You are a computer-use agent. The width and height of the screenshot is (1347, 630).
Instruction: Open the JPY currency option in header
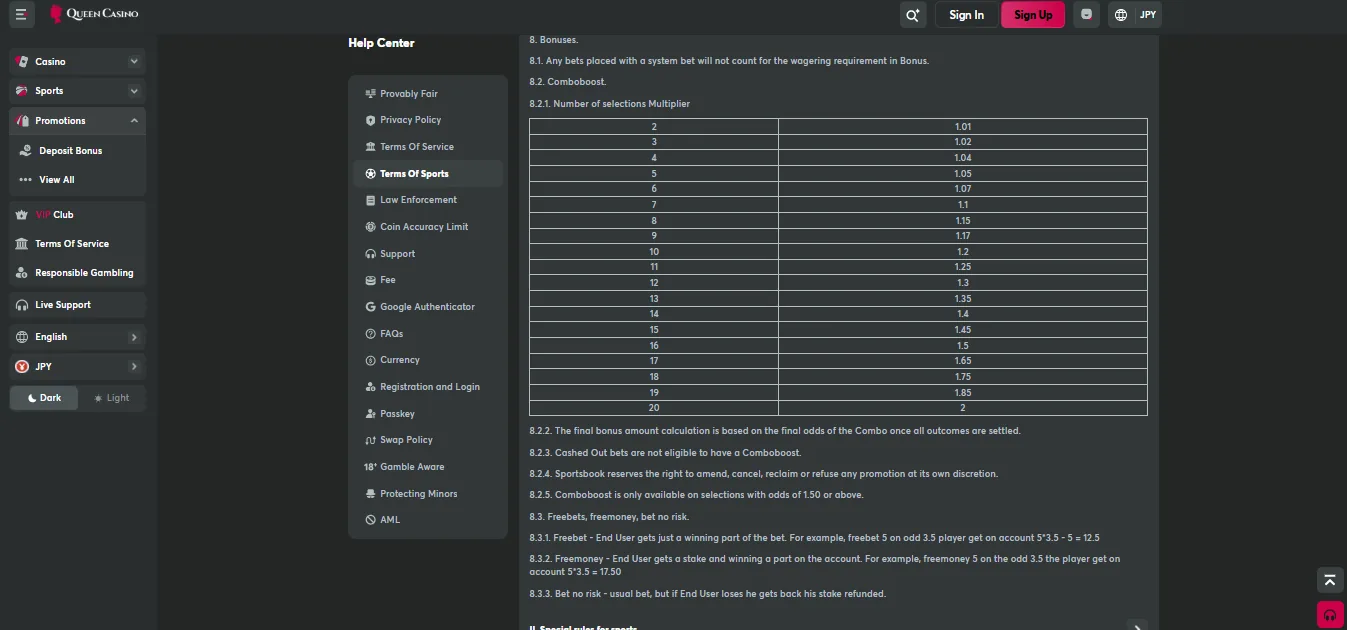(x=1148, y=15)
